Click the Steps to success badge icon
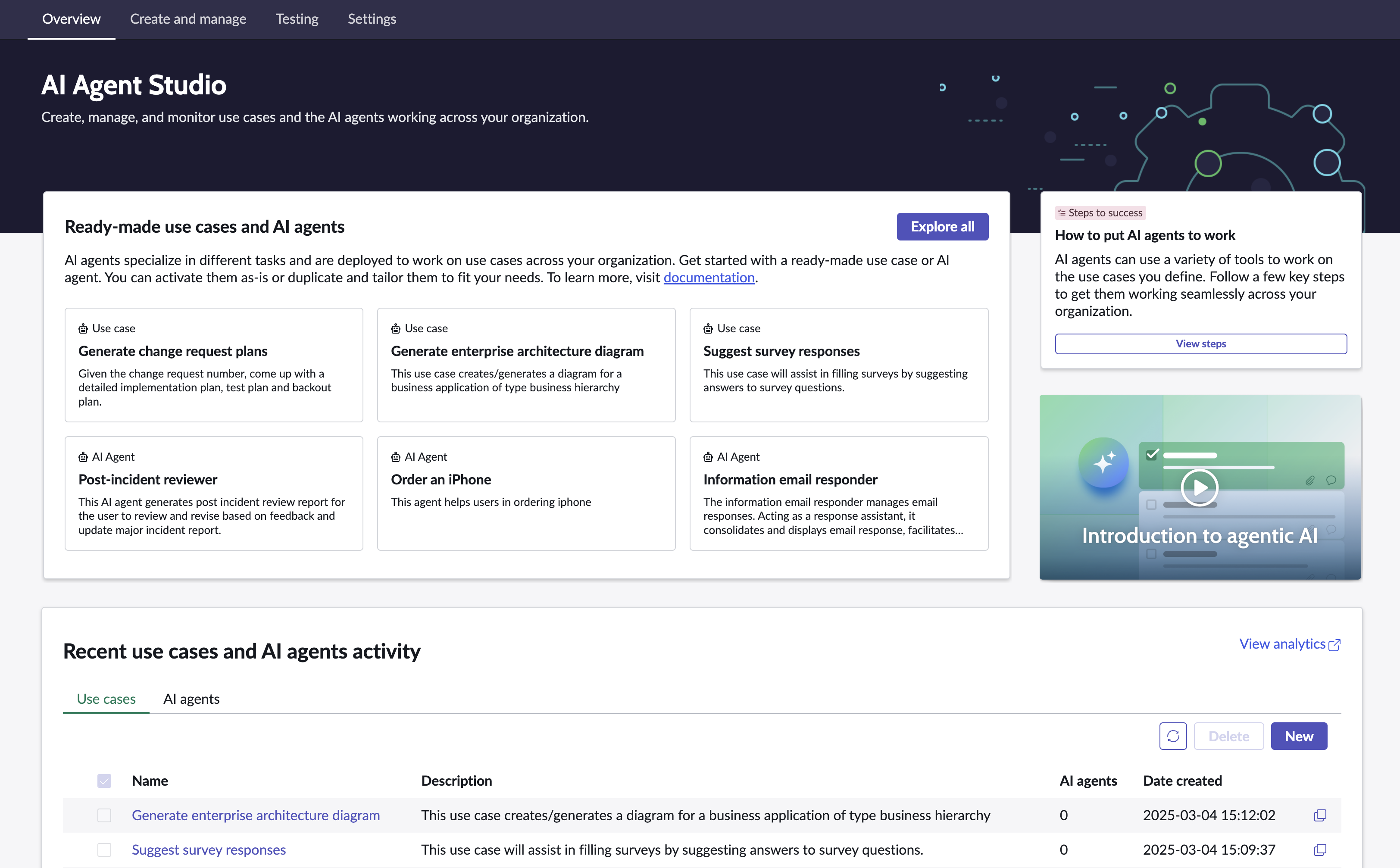The width and height of the screenshot is (1400, 868). (x=1061, y=213)
